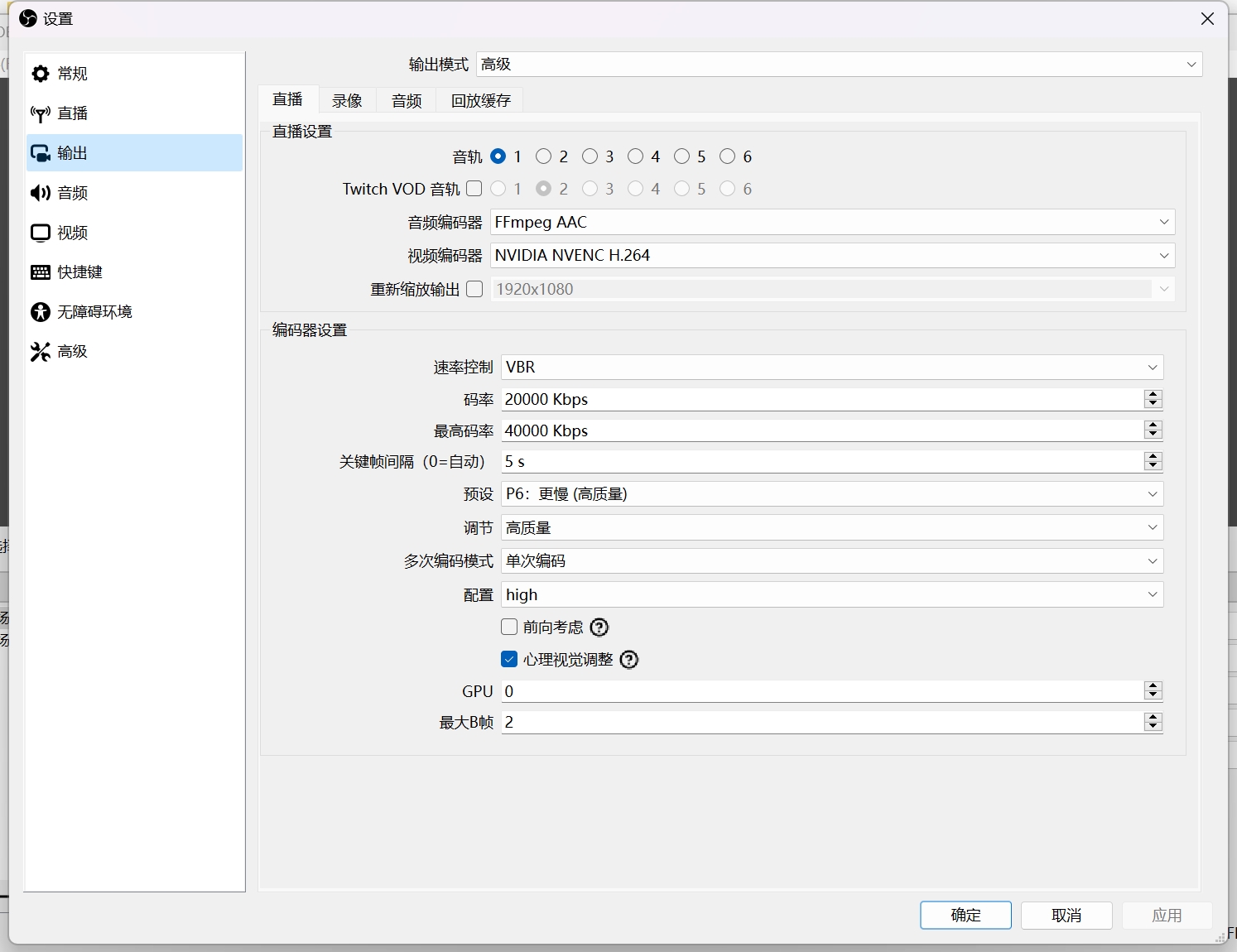The width and height of the screenshot is (1237, 952).
Task: Expand the 视频编码器 NVIDIA NVENC H.264 dropdown
Action: 832,256
